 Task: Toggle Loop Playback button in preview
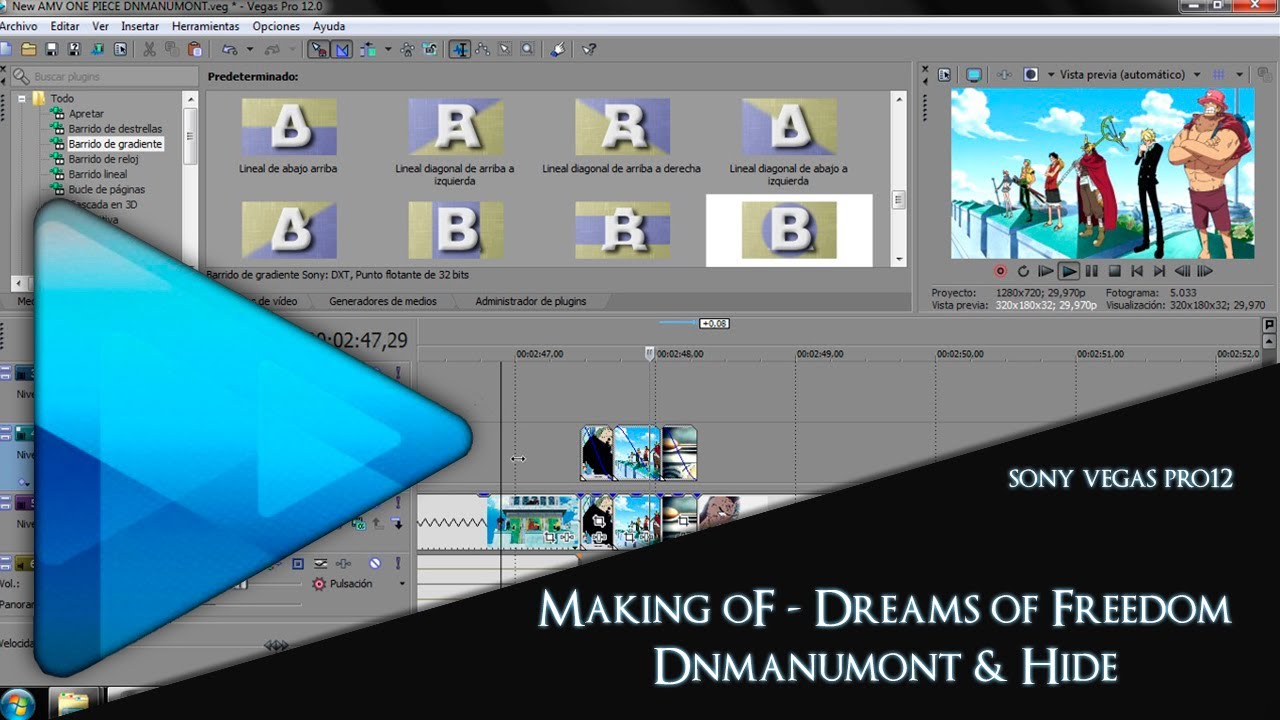(1023, 270)
